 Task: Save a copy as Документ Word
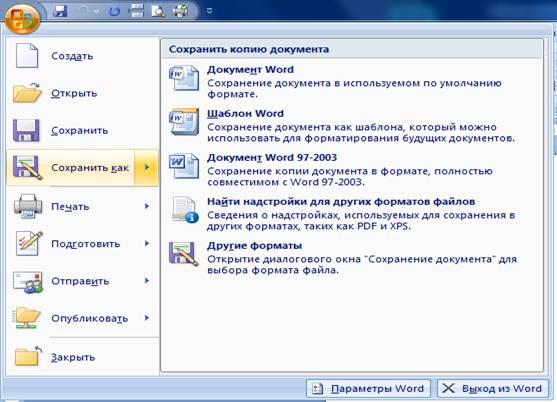(352, 82)
